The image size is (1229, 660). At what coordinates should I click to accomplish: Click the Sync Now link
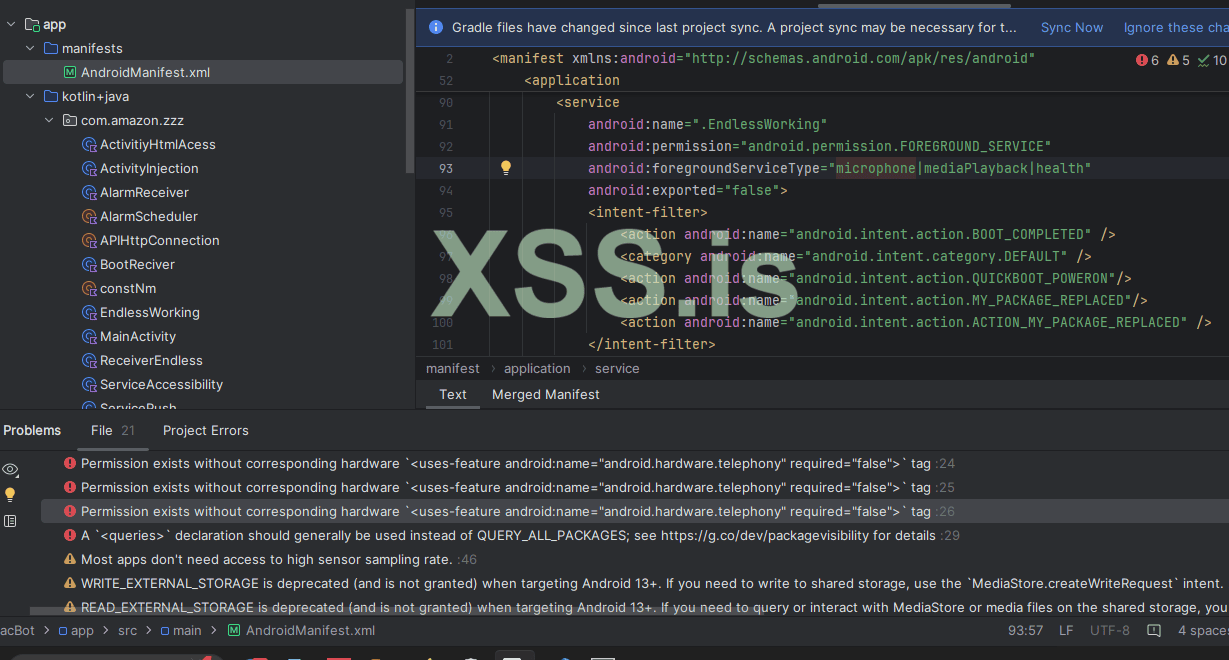click(x=1071, y=27)
